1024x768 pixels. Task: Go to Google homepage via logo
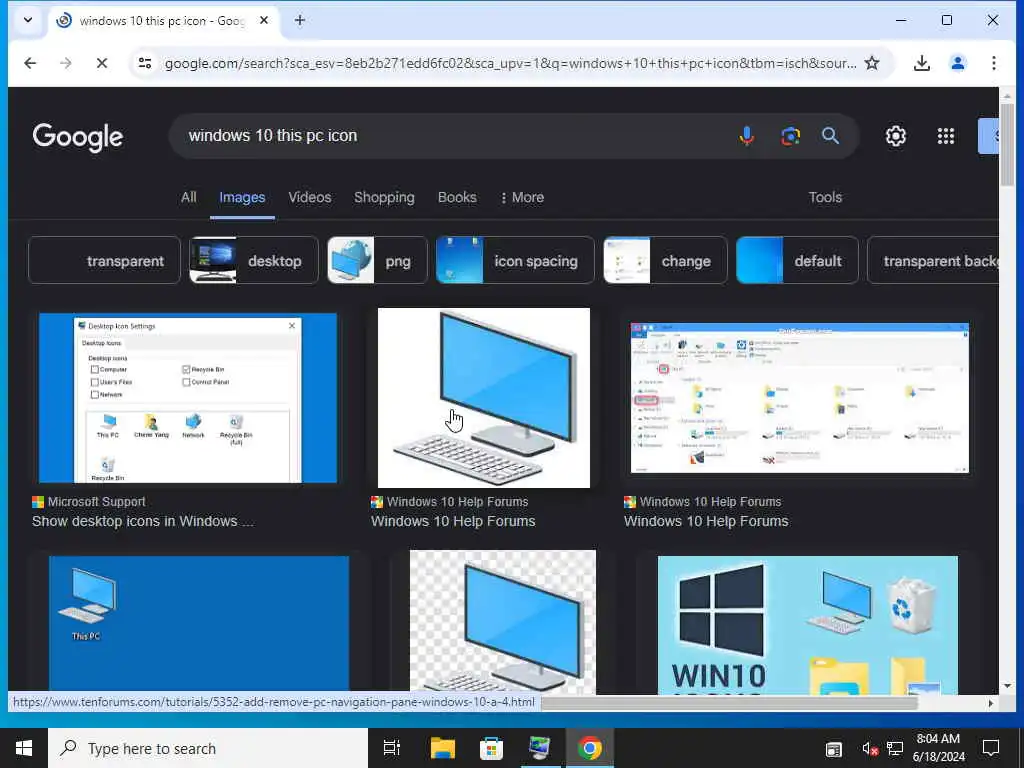pos(78,137)
